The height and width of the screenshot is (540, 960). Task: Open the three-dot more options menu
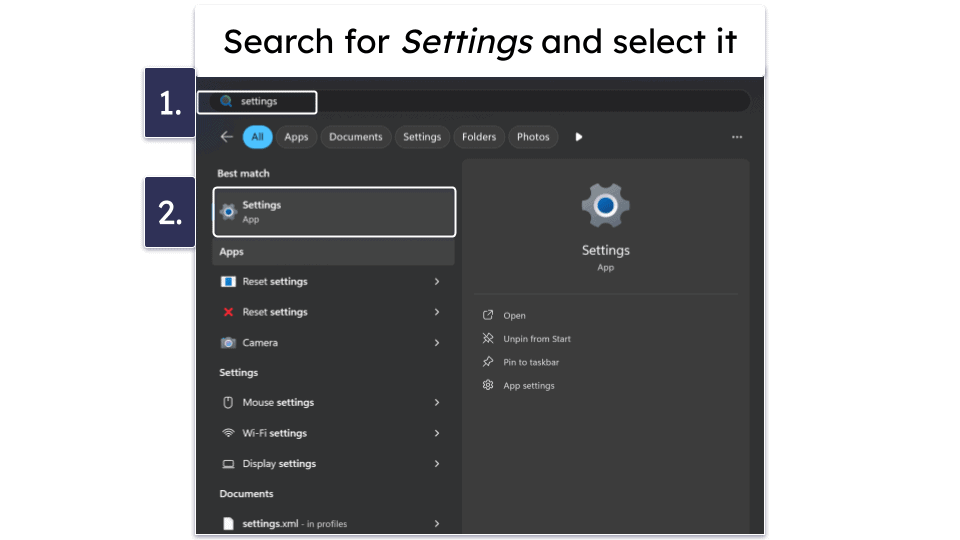[x=737, y=137]
